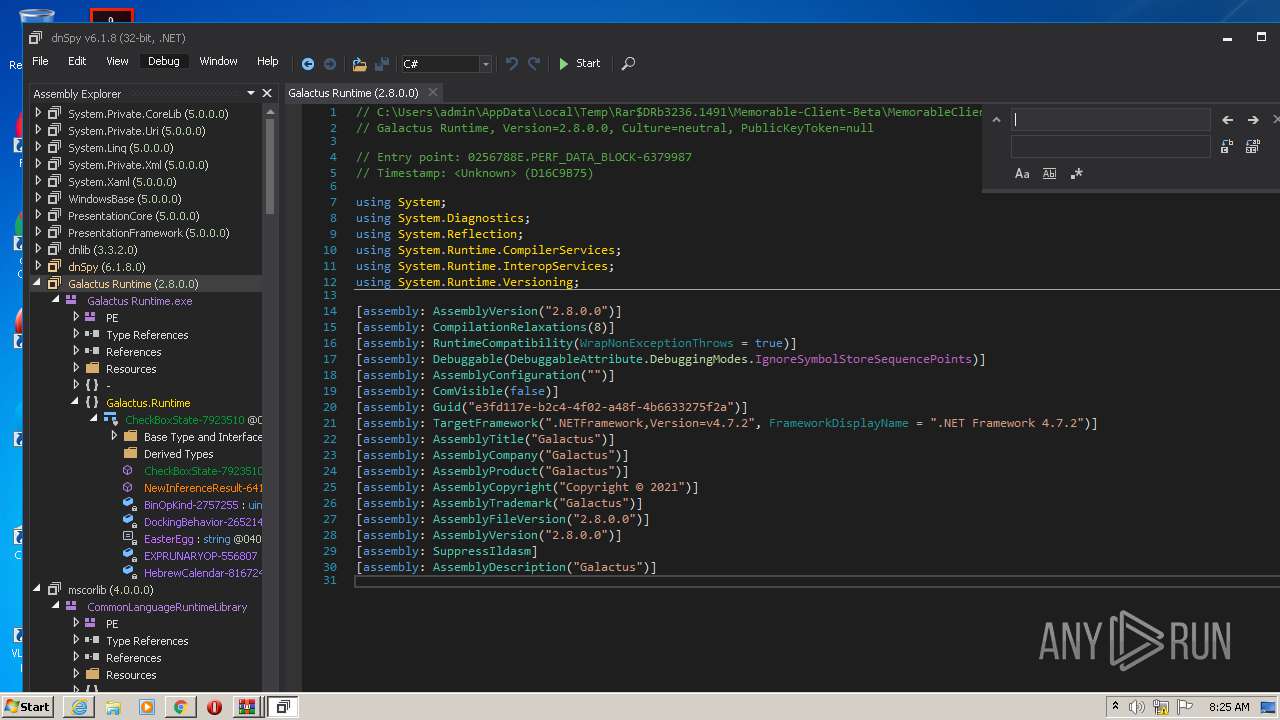Screen dimensions: 1280x720
Task: Click the Save All toolbar icon
Action: pyautogui.click(x=381, y=64)
